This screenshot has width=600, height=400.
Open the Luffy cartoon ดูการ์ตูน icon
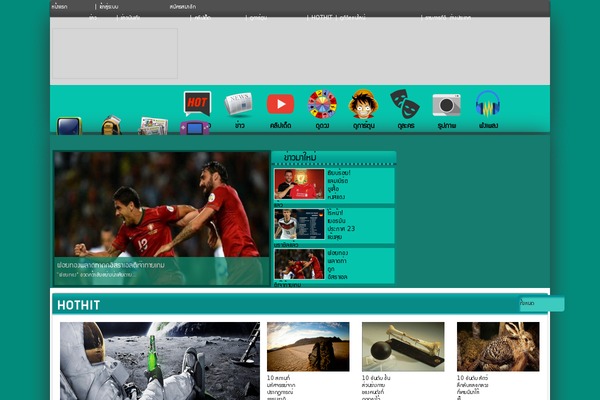coord(364,104)
